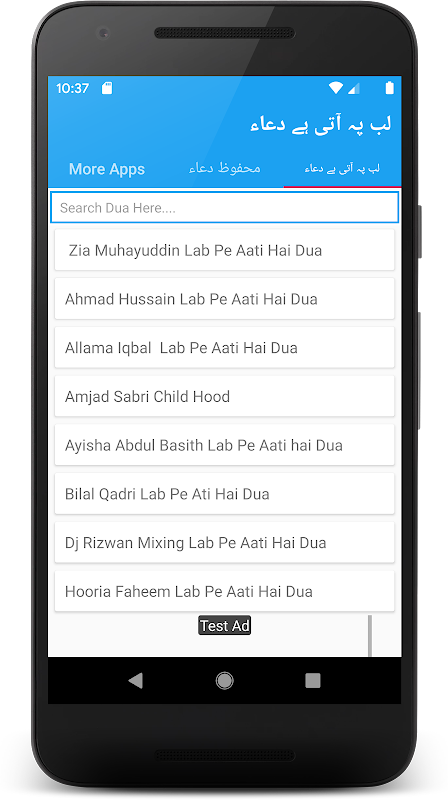
Task: Tap the recent apps square icon
Action: pos(312,680)
